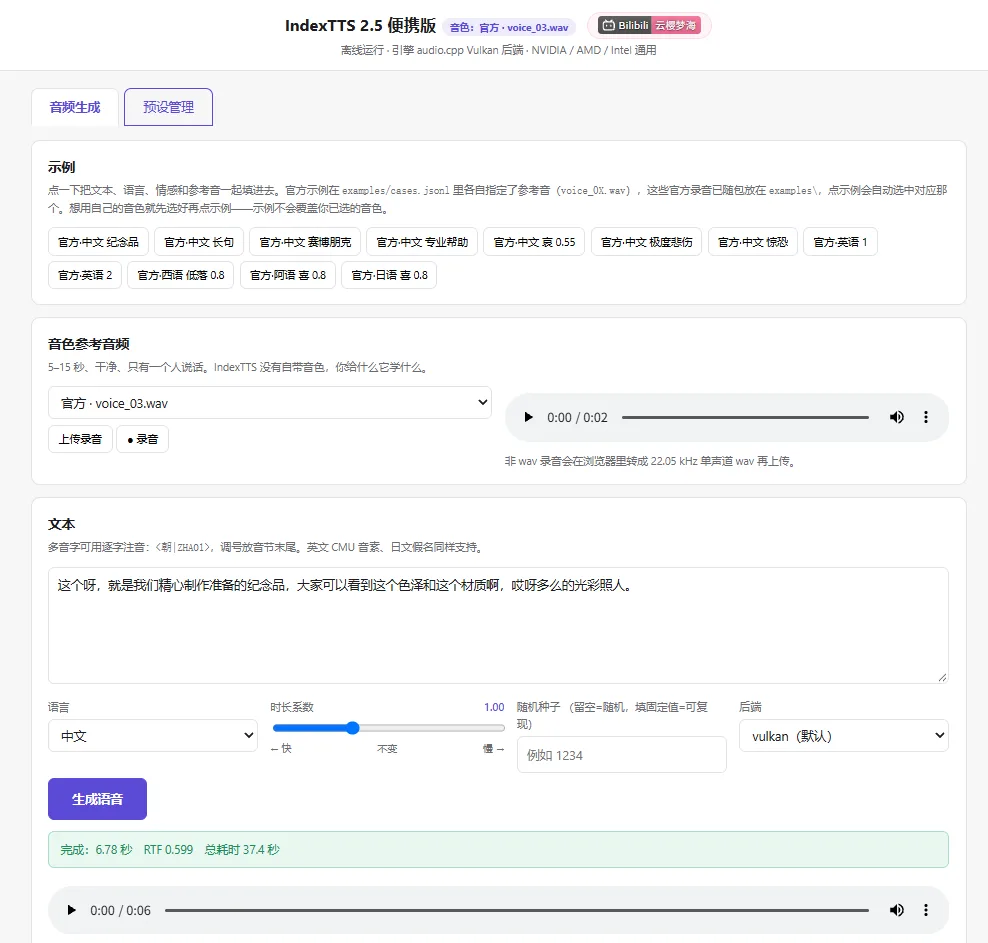Click the 总耗时 37.4 秒 status text
Screen dimensions: 988x943
[x=242, y=850]
